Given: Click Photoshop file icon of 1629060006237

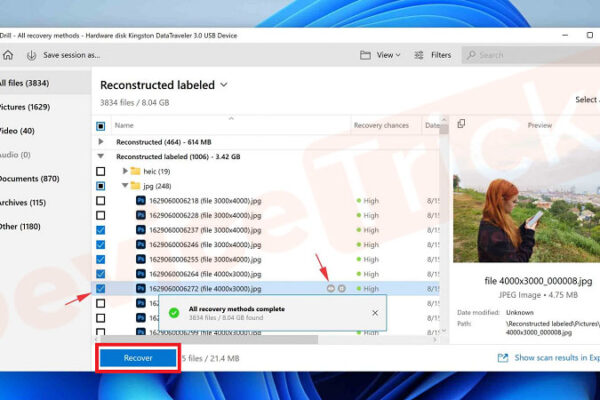Looking at the screenshot, I should pos(141,230).
